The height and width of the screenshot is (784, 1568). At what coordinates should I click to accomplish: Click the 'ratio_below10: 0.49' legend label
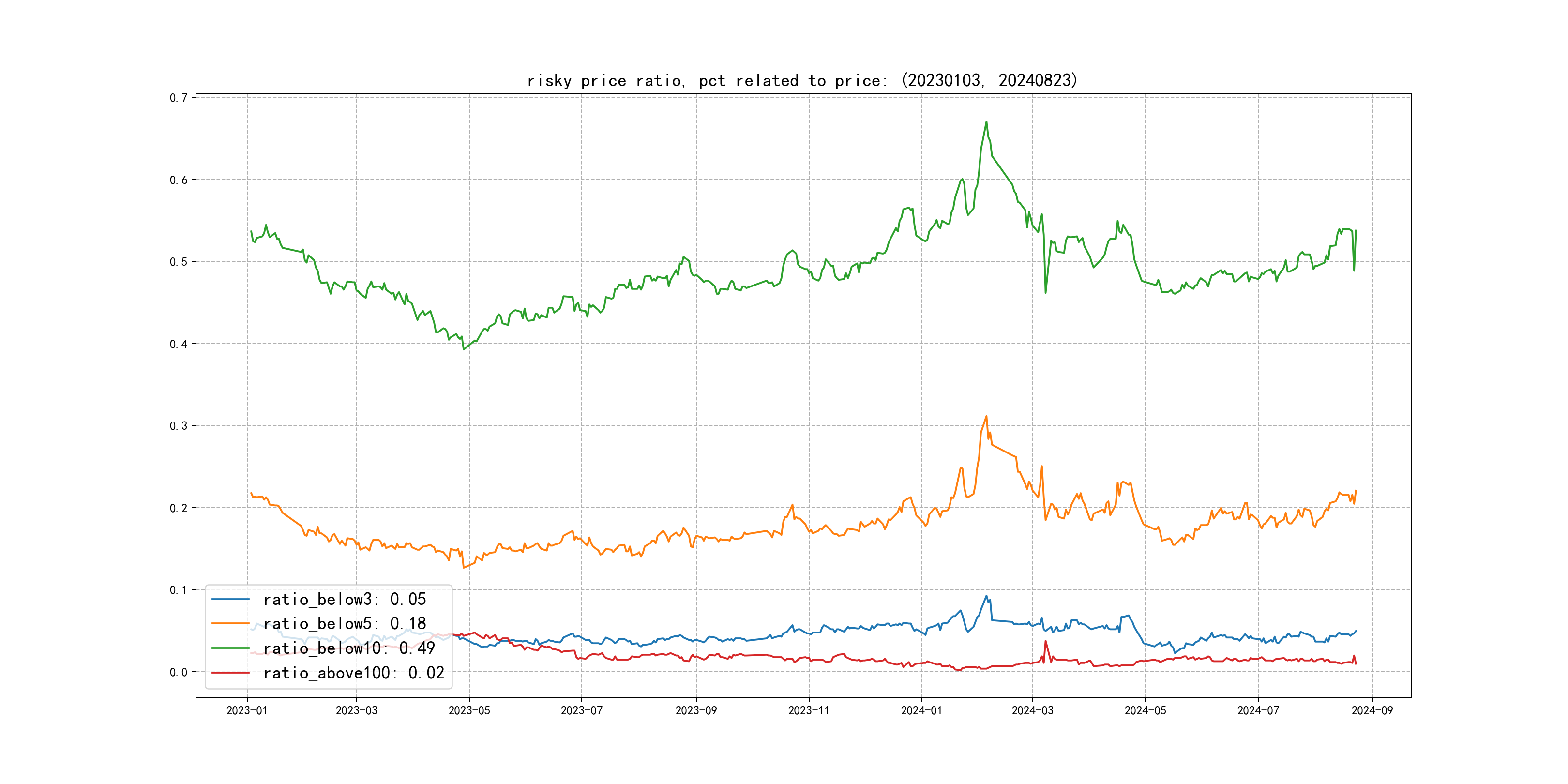[349, 648]
